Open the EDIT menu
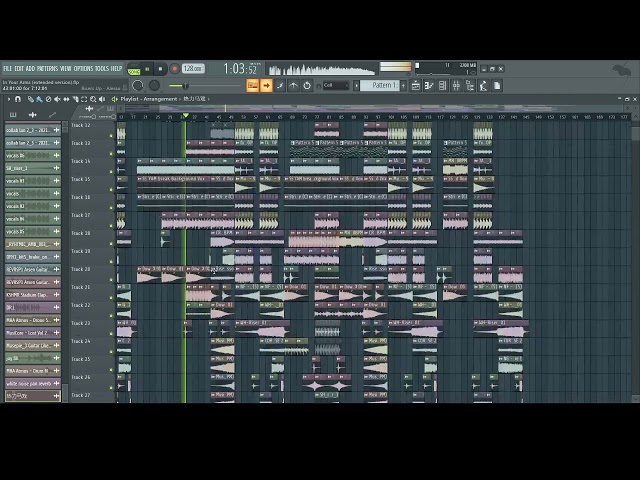The image size is (640, 480). tap(19, 69)
